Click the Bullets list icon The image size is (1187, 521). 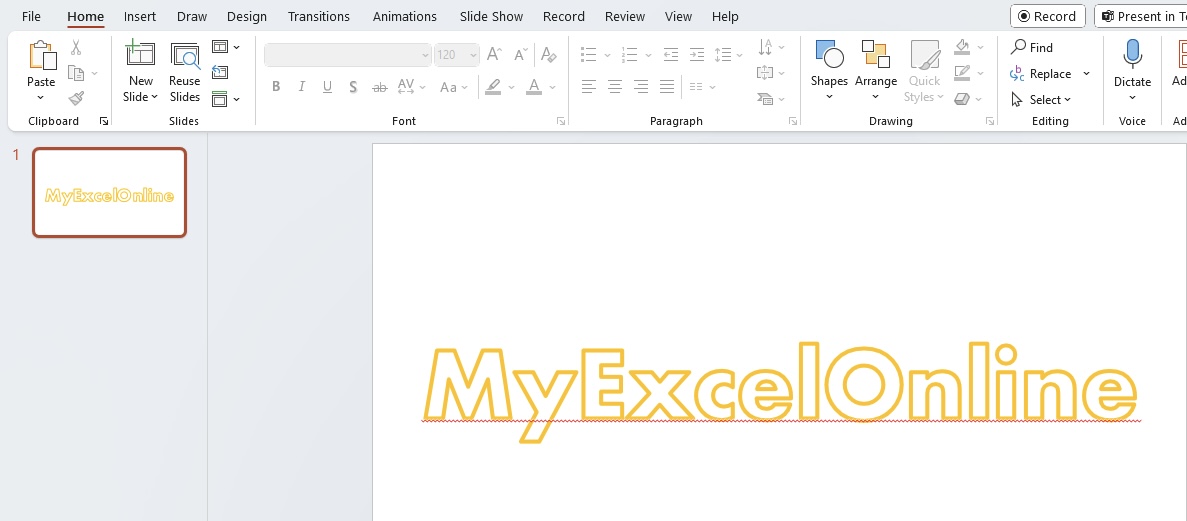point(589,55)
